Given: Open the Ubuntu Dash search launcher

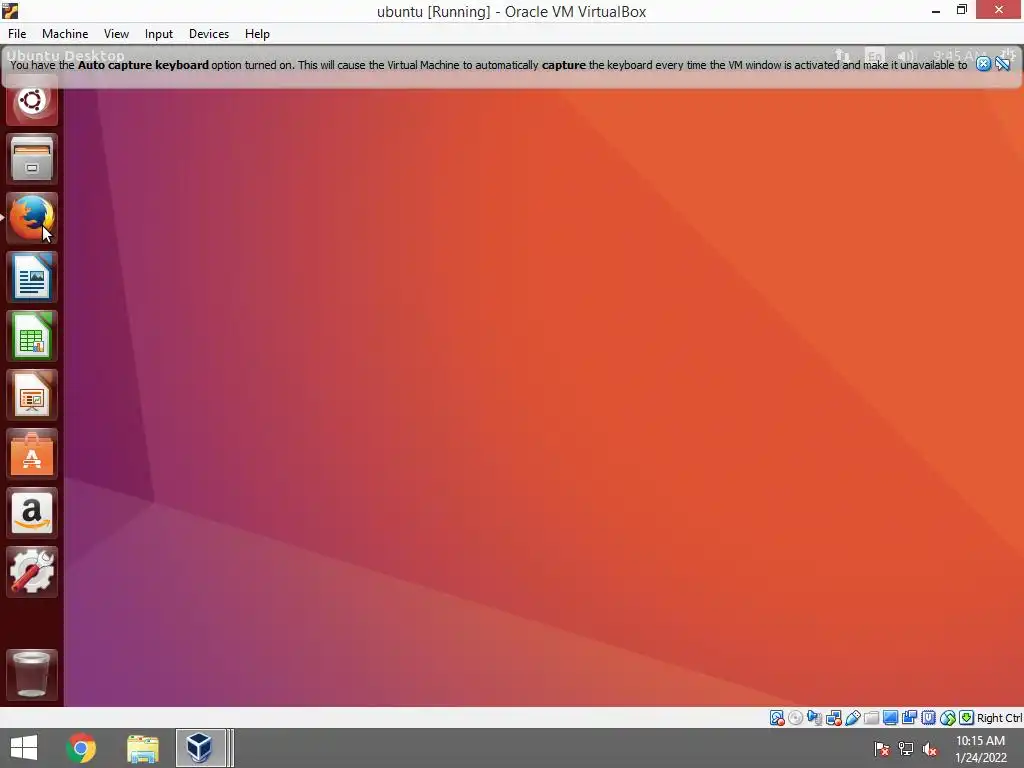Looking at the screenshot, I should pos(31,102).
